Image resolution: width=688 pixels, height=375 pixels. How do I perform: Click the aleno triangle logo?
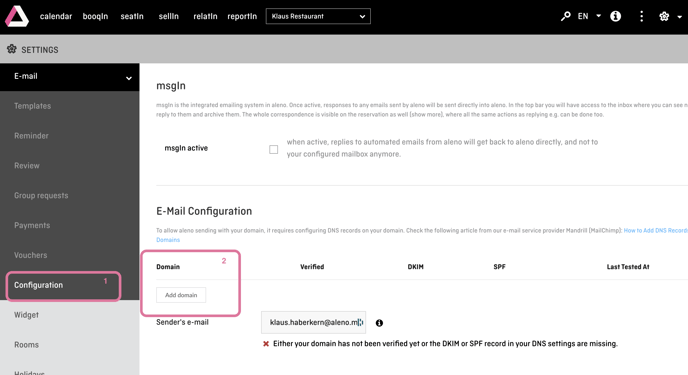pos(17,16)
